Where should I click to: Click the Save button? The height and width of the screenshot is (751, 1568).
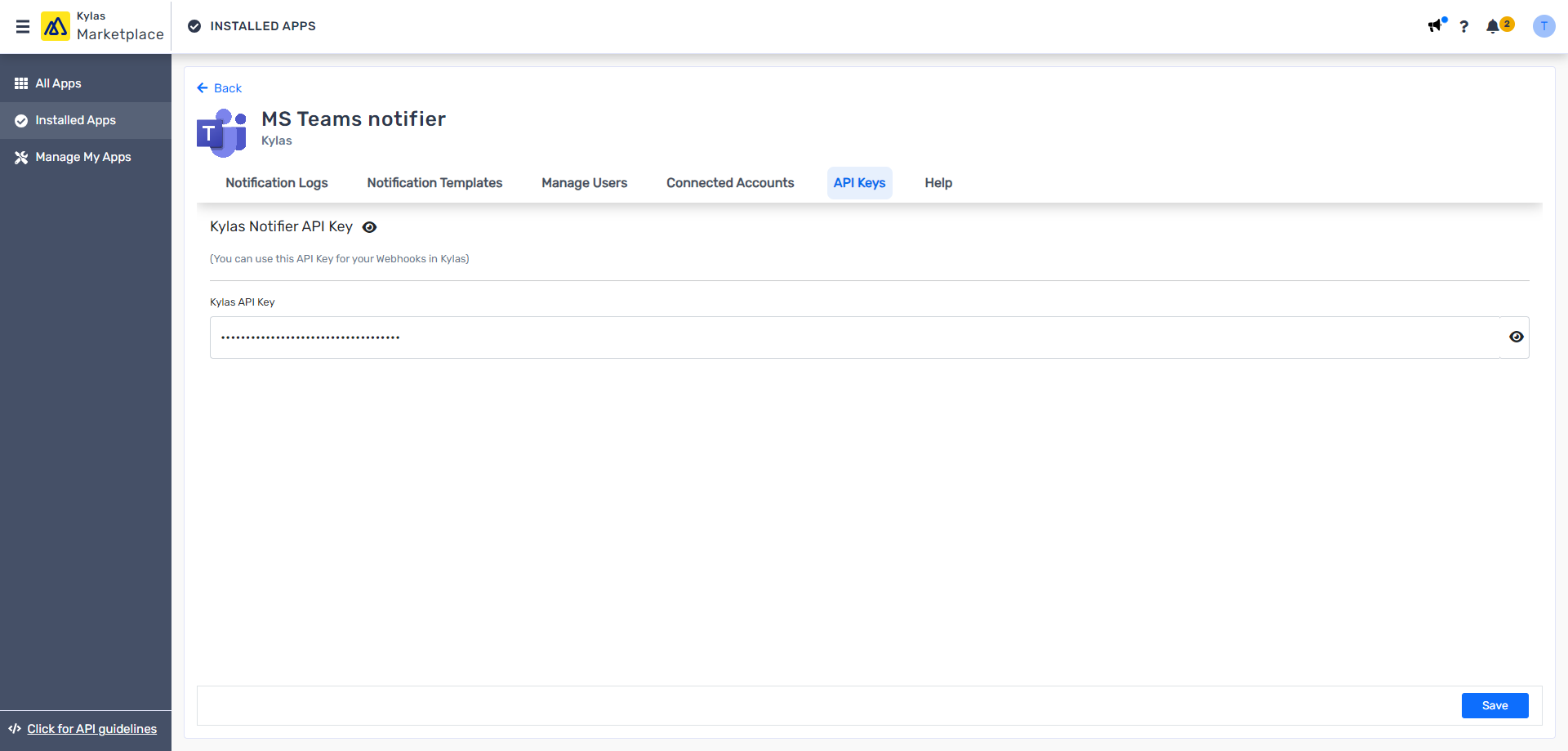pyautogui.click(x=1494, y=705)
